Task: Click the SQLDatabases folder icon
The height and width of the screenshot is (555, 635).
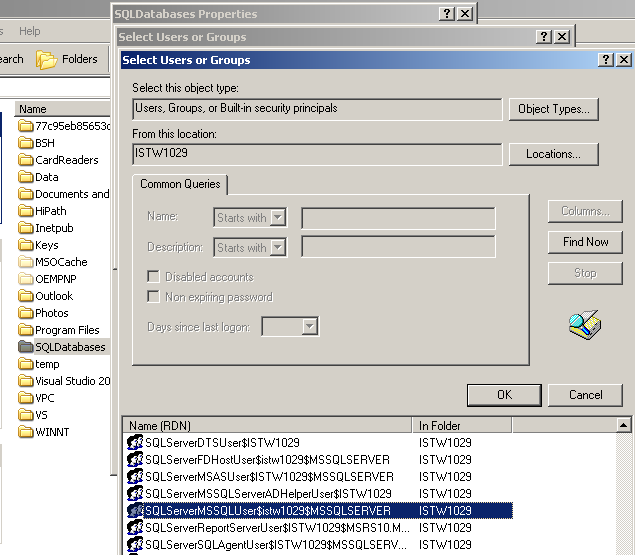Action: (x=26, y=347)
